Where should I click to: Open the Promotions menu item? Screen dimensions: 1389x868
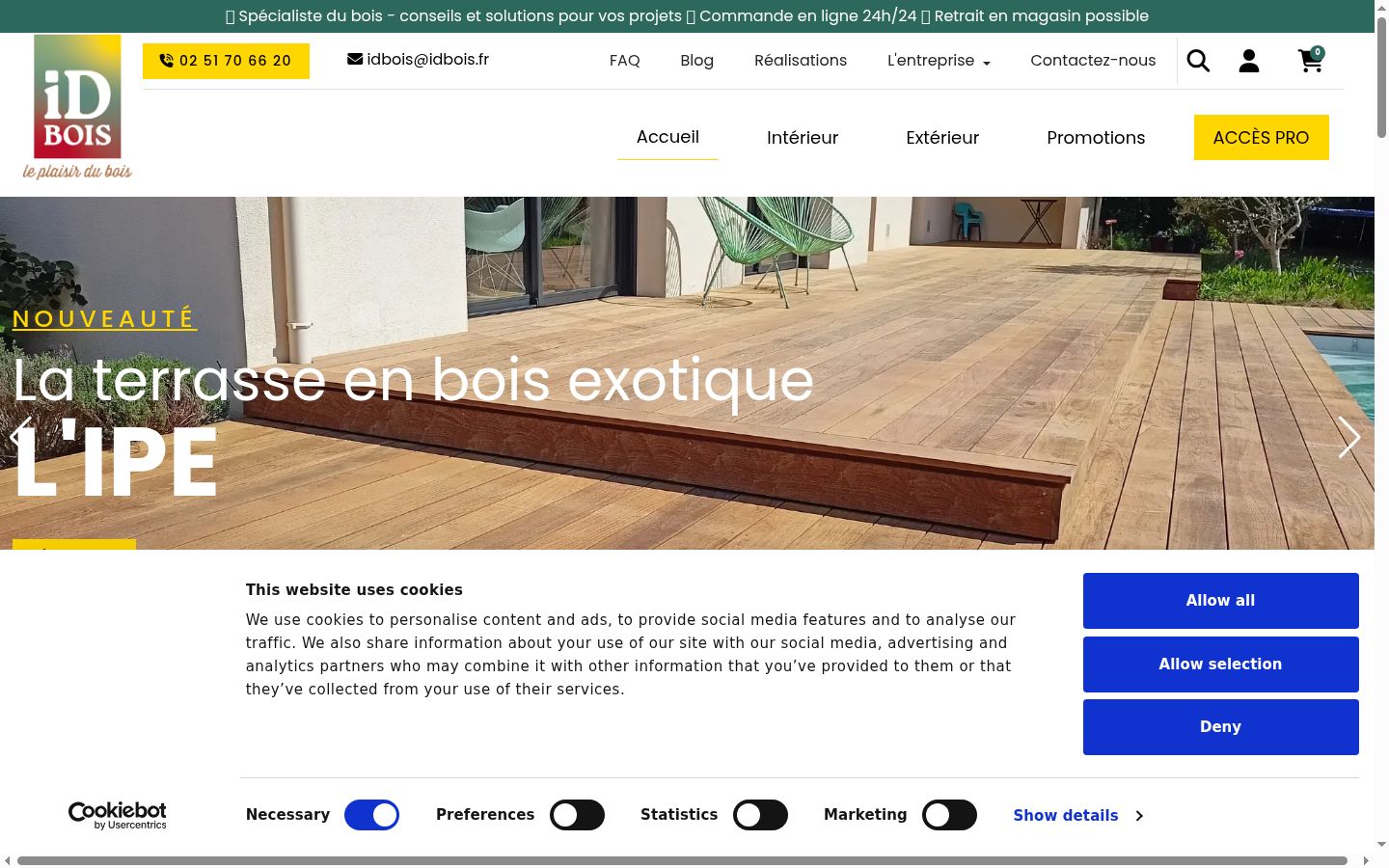tap(1096, 138)
